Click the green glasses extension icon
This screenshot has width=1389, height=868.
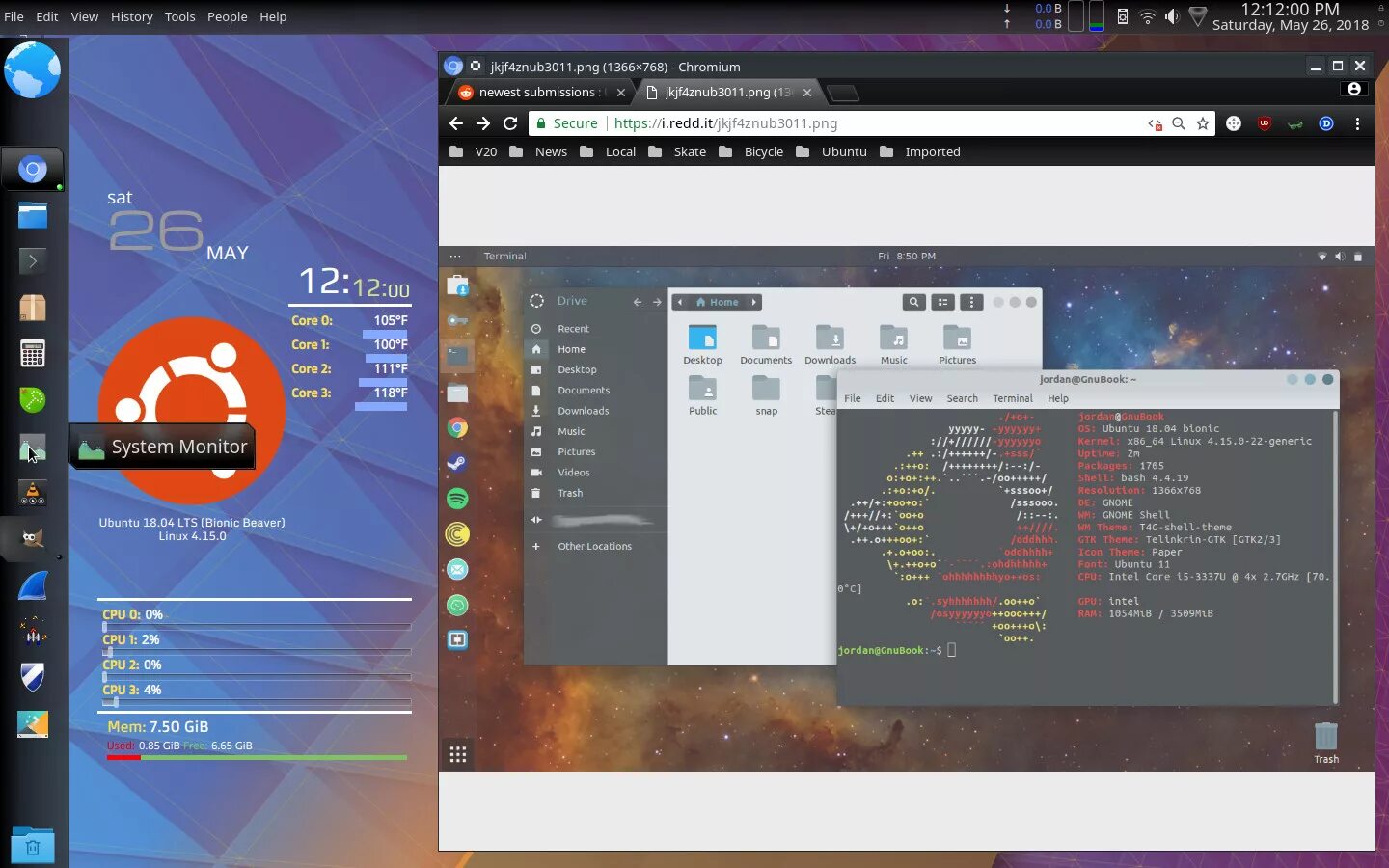point(1295,123)
